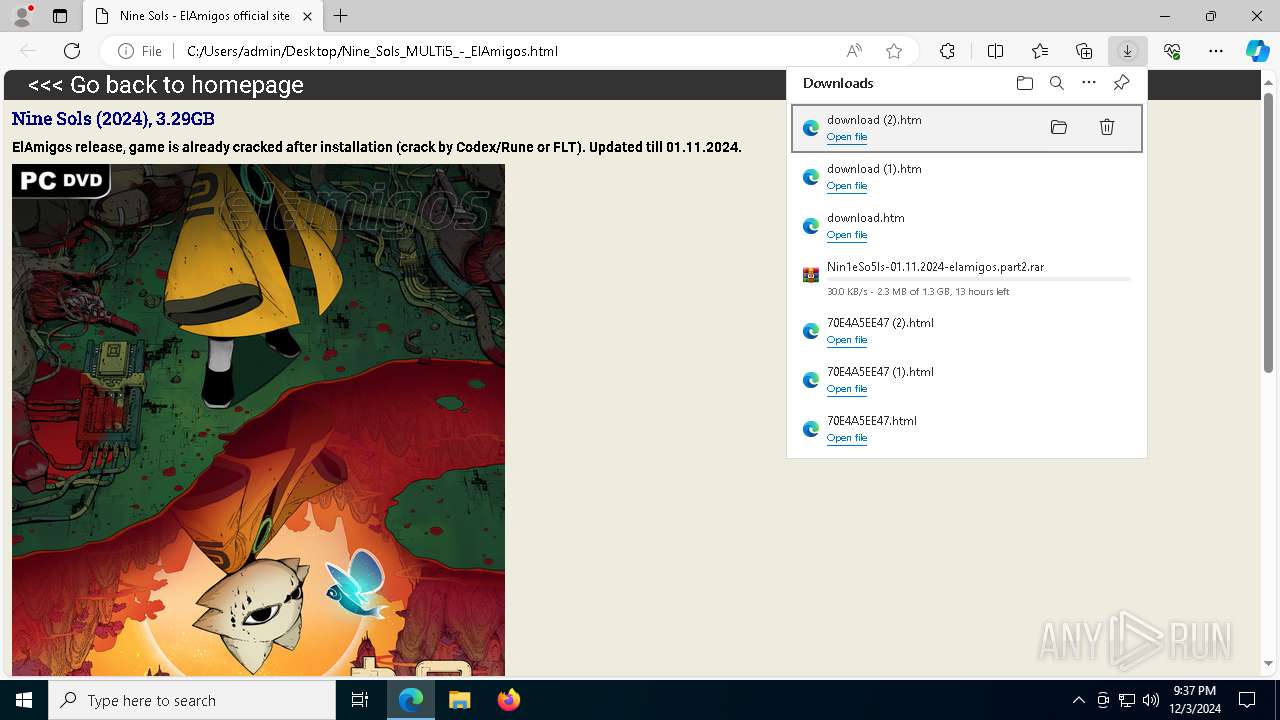Open file link for 70E4A5EE47.html
Image resolution: width=1280 pixels, height=720 pixels.
pyautogui.click(x=847, y=438)
